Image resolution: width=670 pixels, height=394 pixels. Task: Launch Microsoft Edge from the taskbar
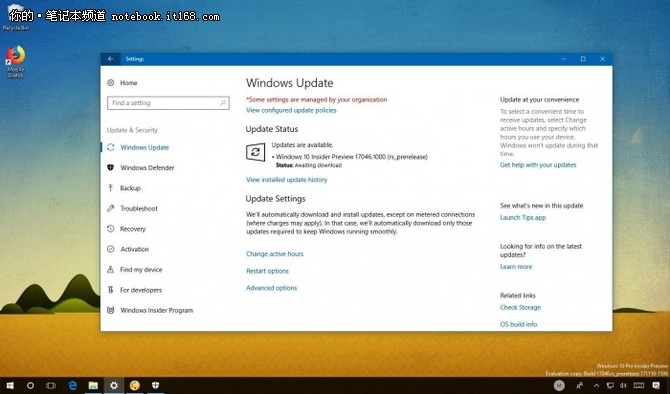[x=72, y=385]
